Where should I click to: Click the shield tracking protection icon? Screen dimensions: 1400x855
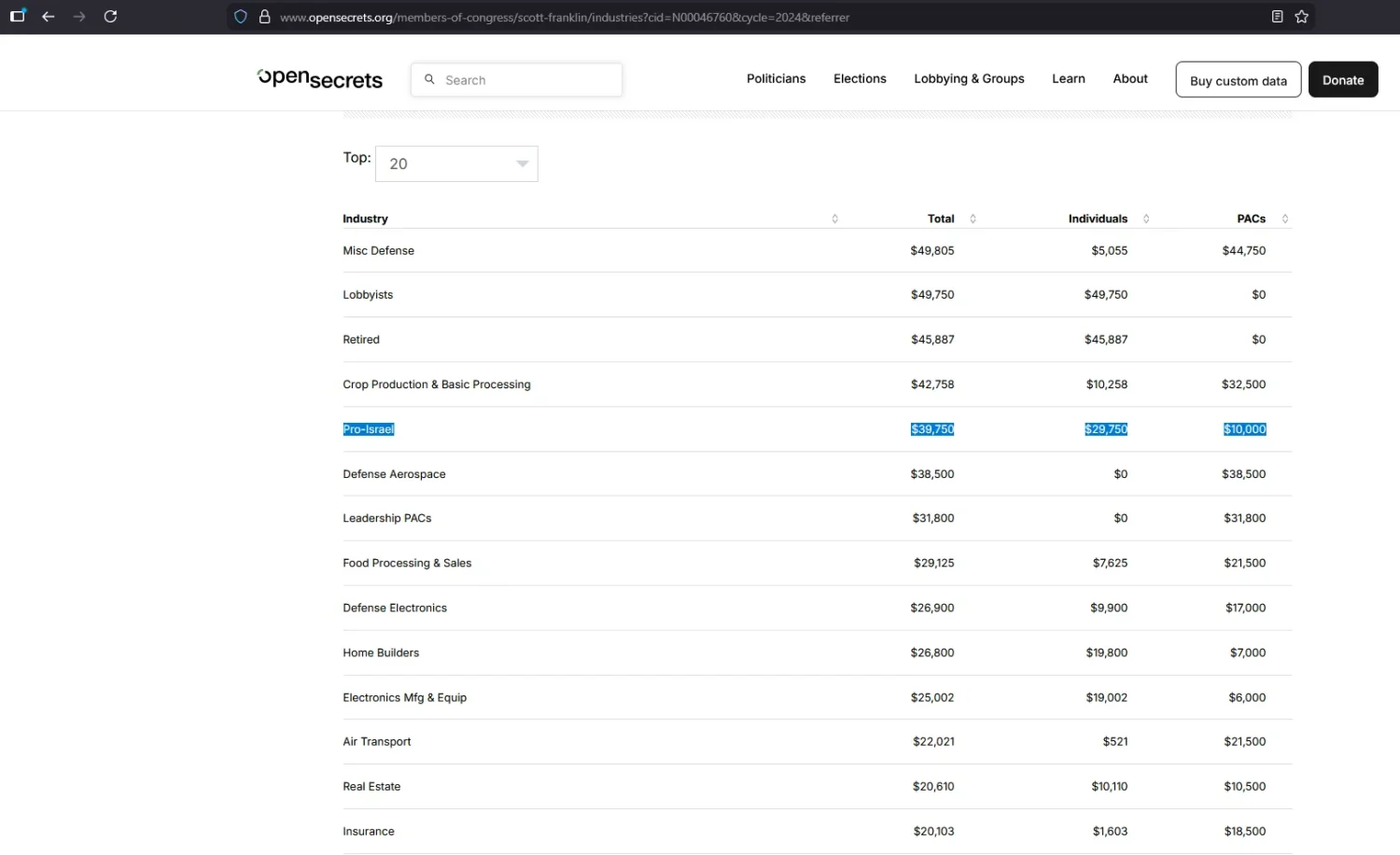coord(241,17)
